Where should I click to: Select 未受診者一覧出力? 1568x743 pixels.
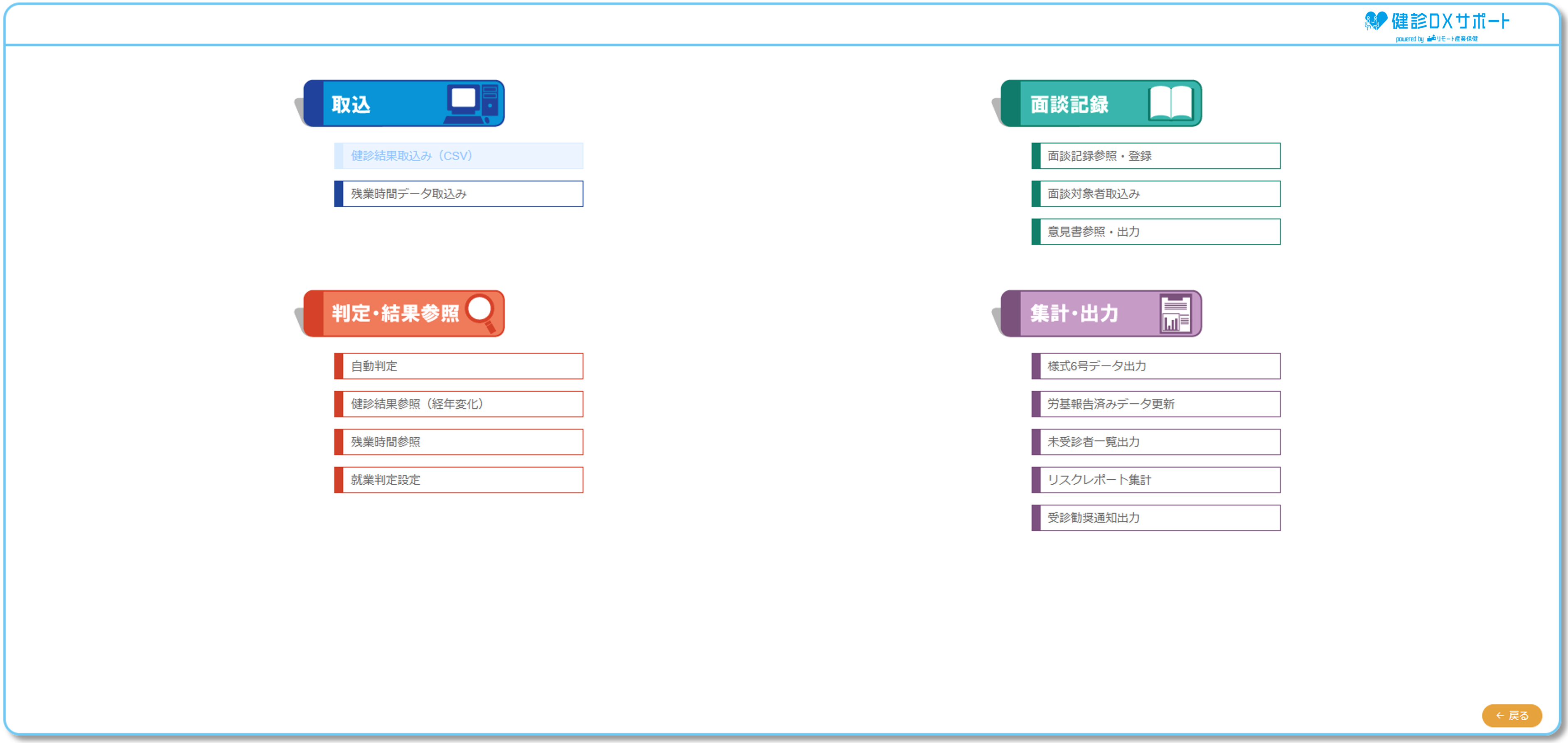coord(1155,442)
